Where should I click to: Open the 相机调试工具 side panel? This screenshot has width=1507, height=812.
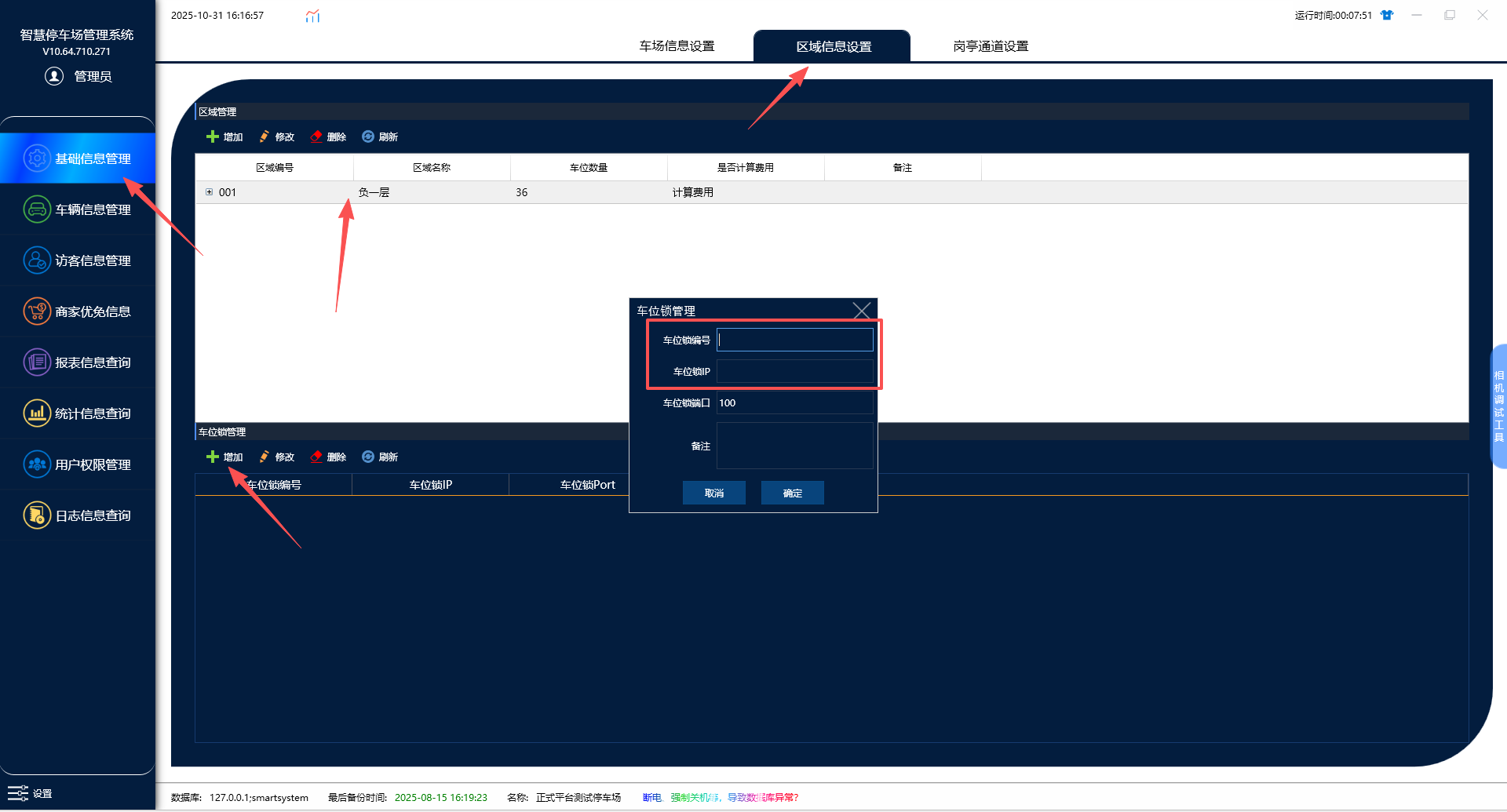coord(1498,406)
